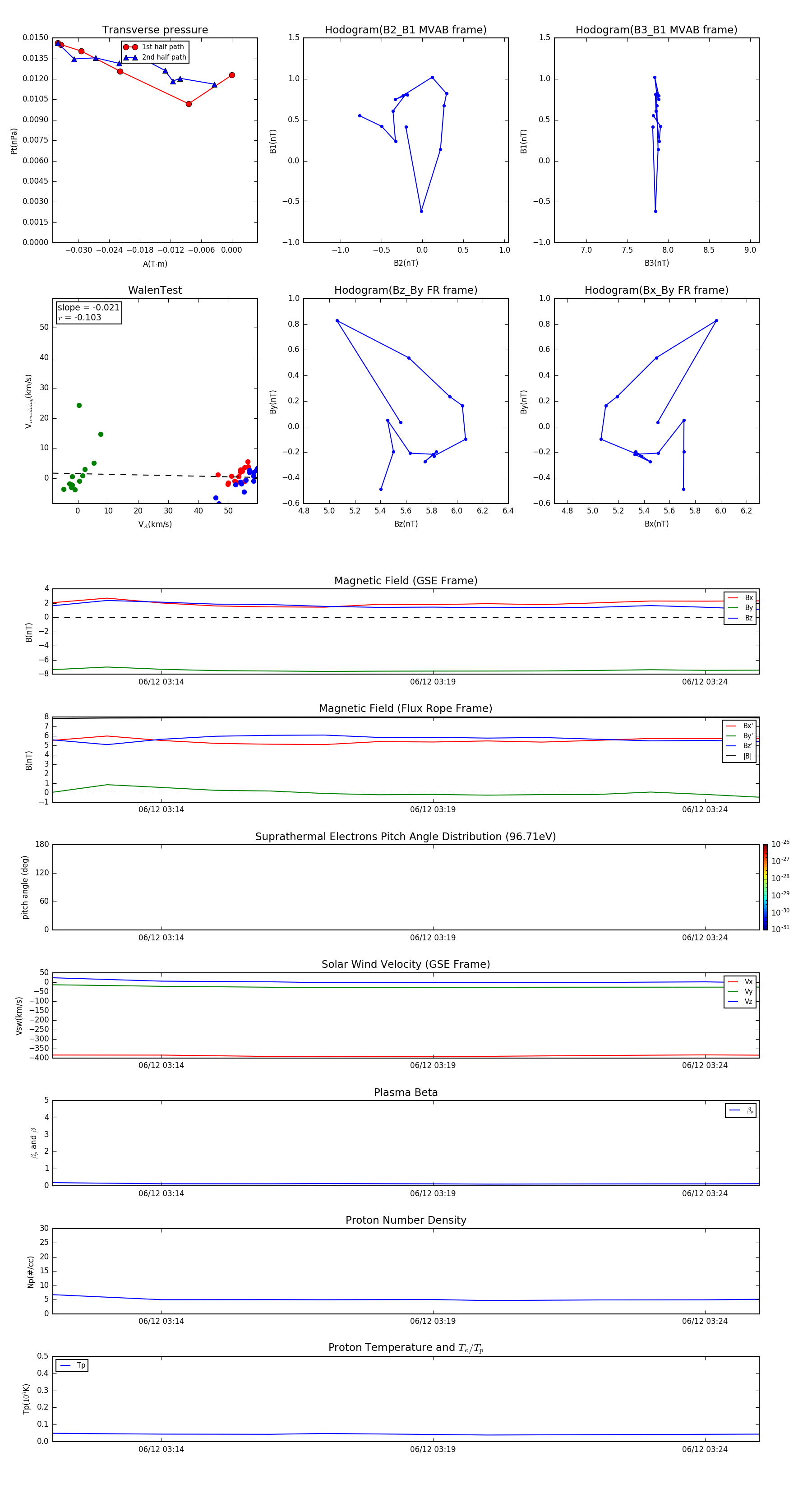
Task: Click the lowest point in the B2_B1 hodogram
Action: 421,211
